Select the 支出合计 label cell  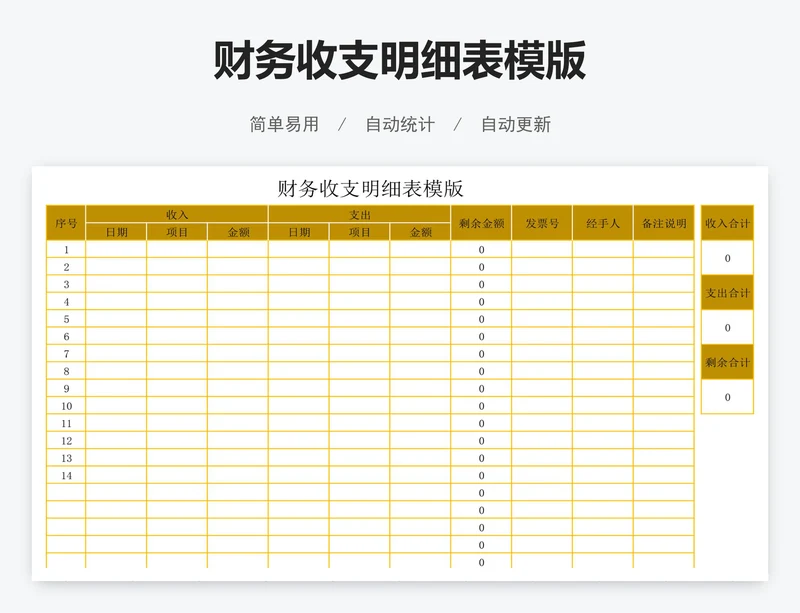click(728, 293)
